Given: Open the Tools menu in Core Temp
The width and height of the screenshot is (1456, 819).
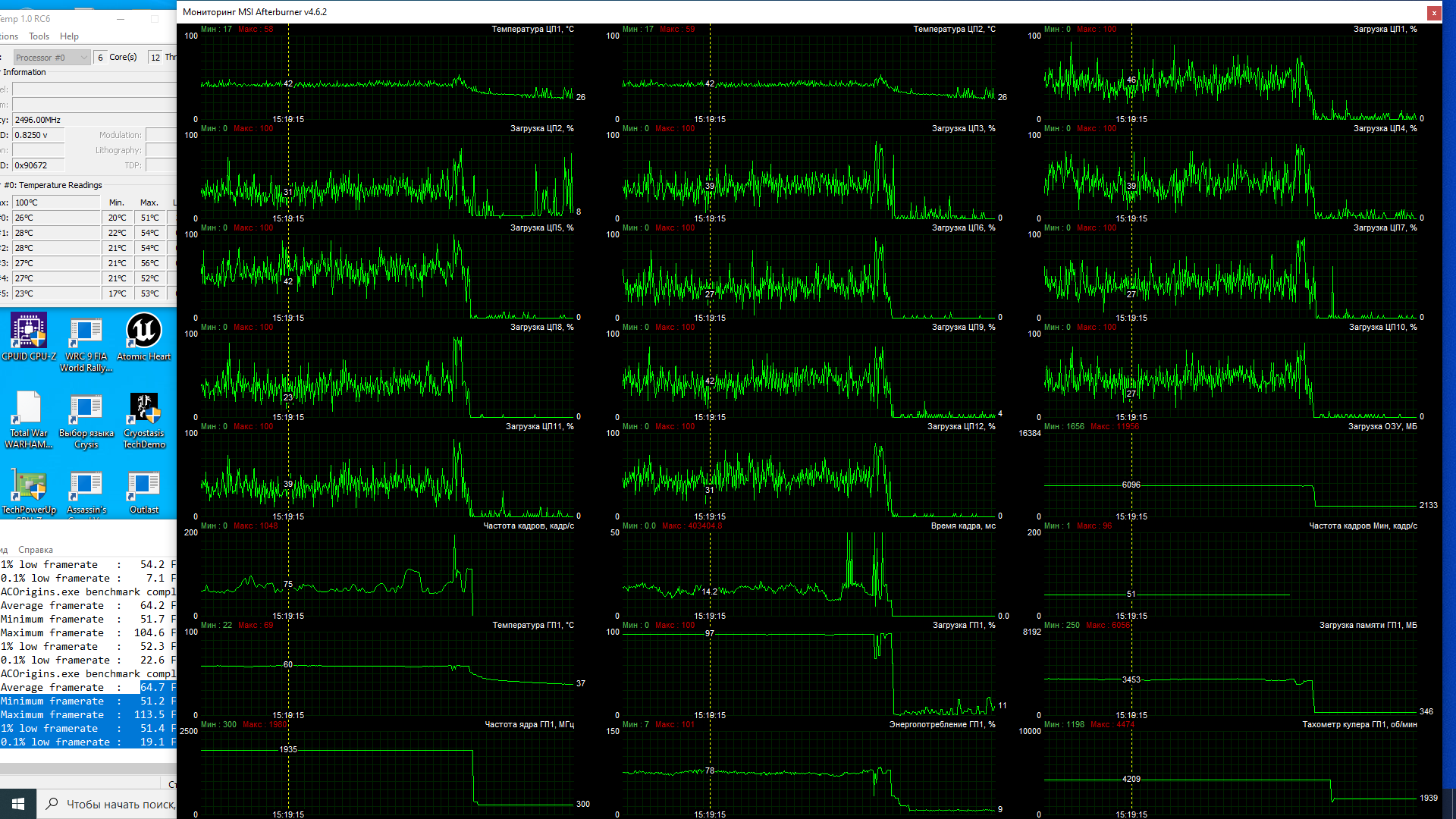Looking at the screenshot, I should click(x=39, y=36).
